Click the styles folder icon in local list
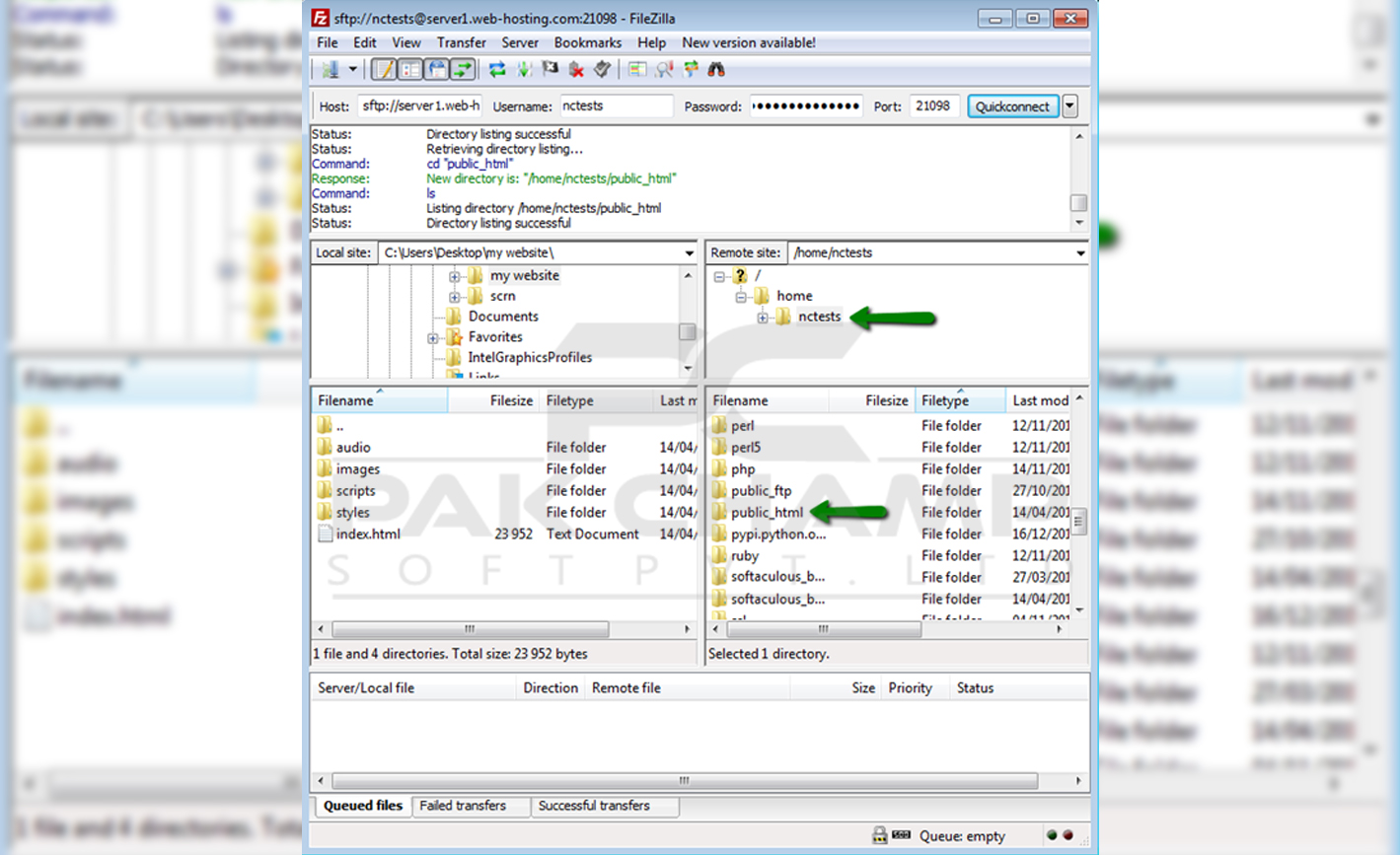This screenshot has width=1400, height=855. (x=326, y=513)
